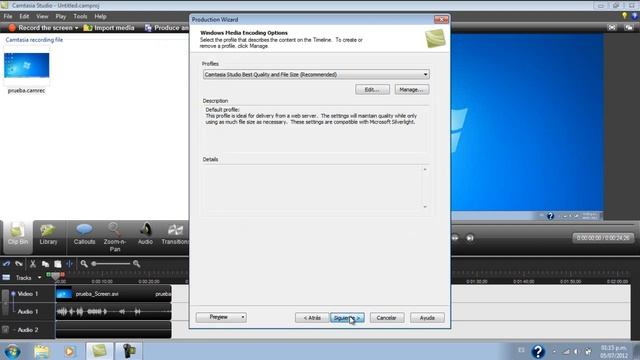Click the Siguiente next button
This screenshot has height=360, width=640.
(x=347, y=318)
